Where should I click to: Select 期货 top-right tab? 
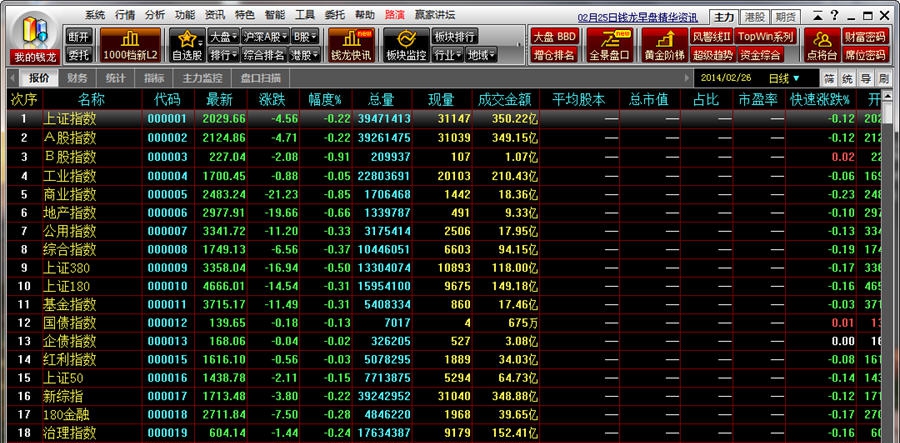click(786, 17)
